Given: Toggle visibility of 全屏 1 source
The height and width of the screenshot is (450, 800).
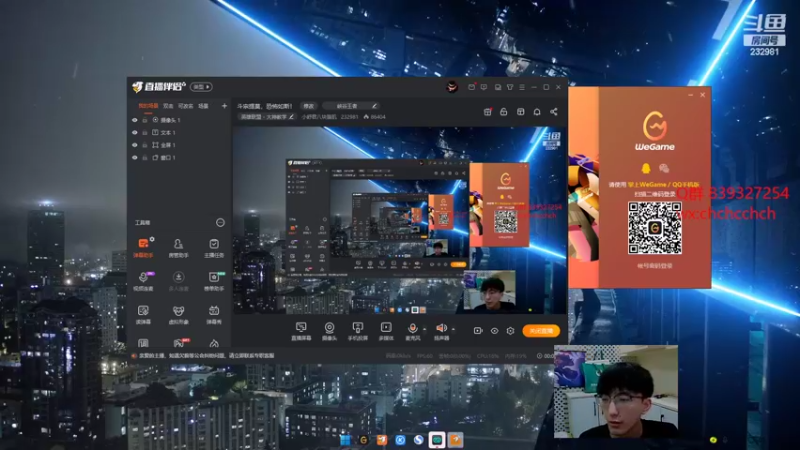Looking at the screenshot, I should pos(135,145).
